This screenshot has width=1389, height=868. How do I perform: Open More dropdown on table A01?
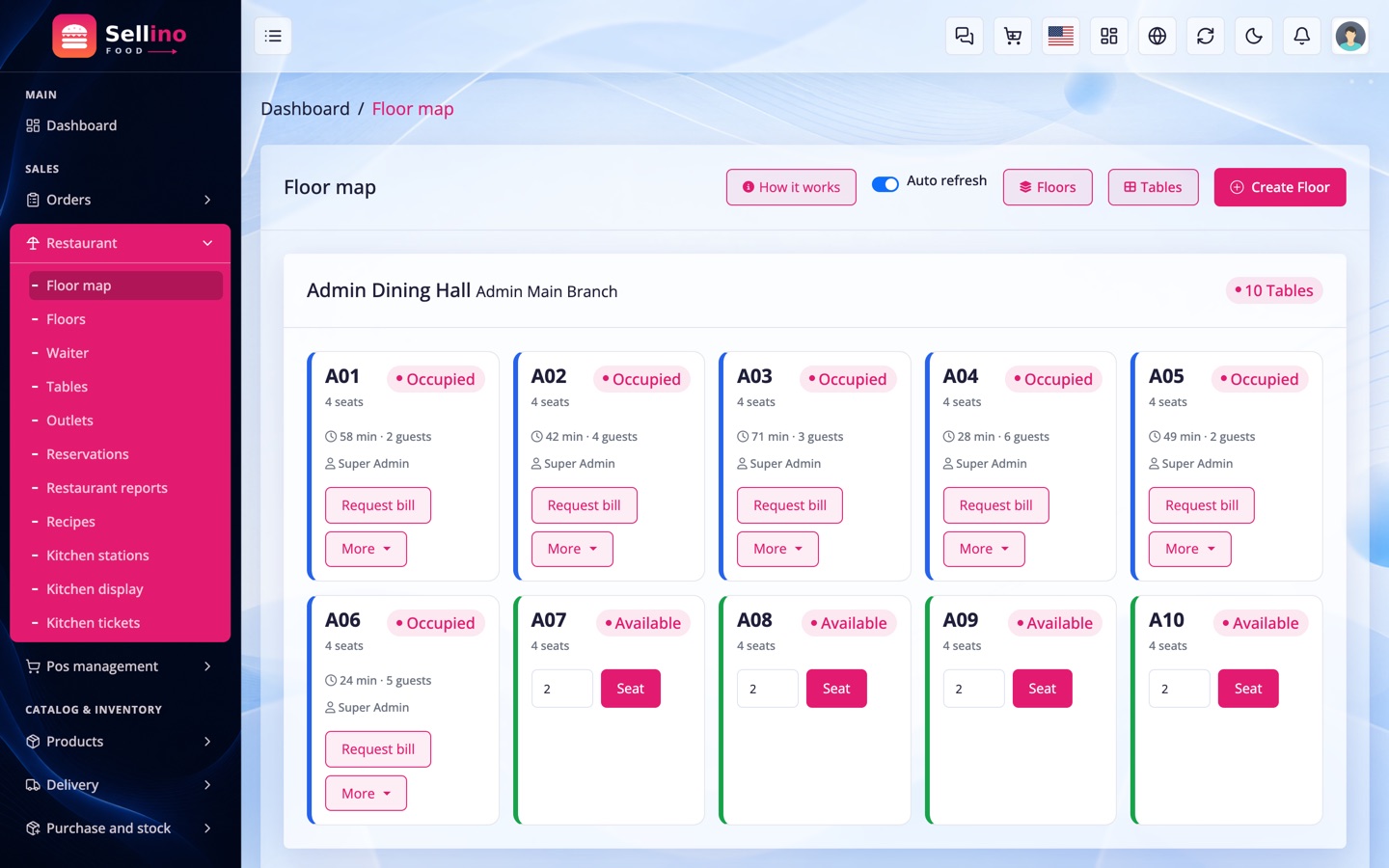(x=367, y=549)
